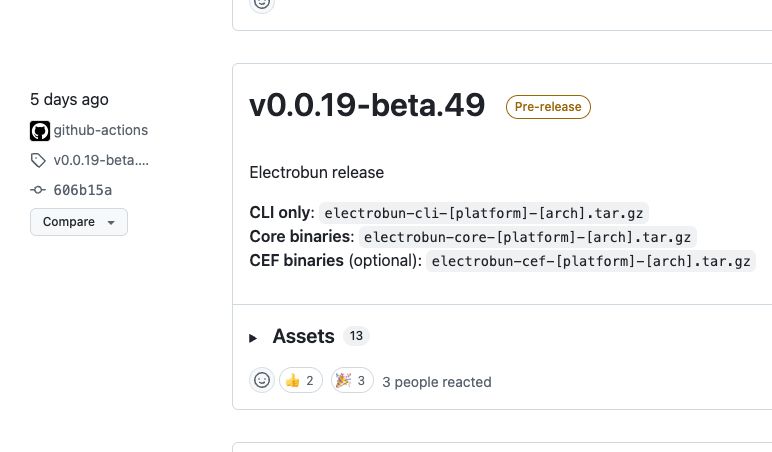Click the electrobun-cef tar.gz code snippet
Screen dimensions: 772x452
click(x=591, y=261)
